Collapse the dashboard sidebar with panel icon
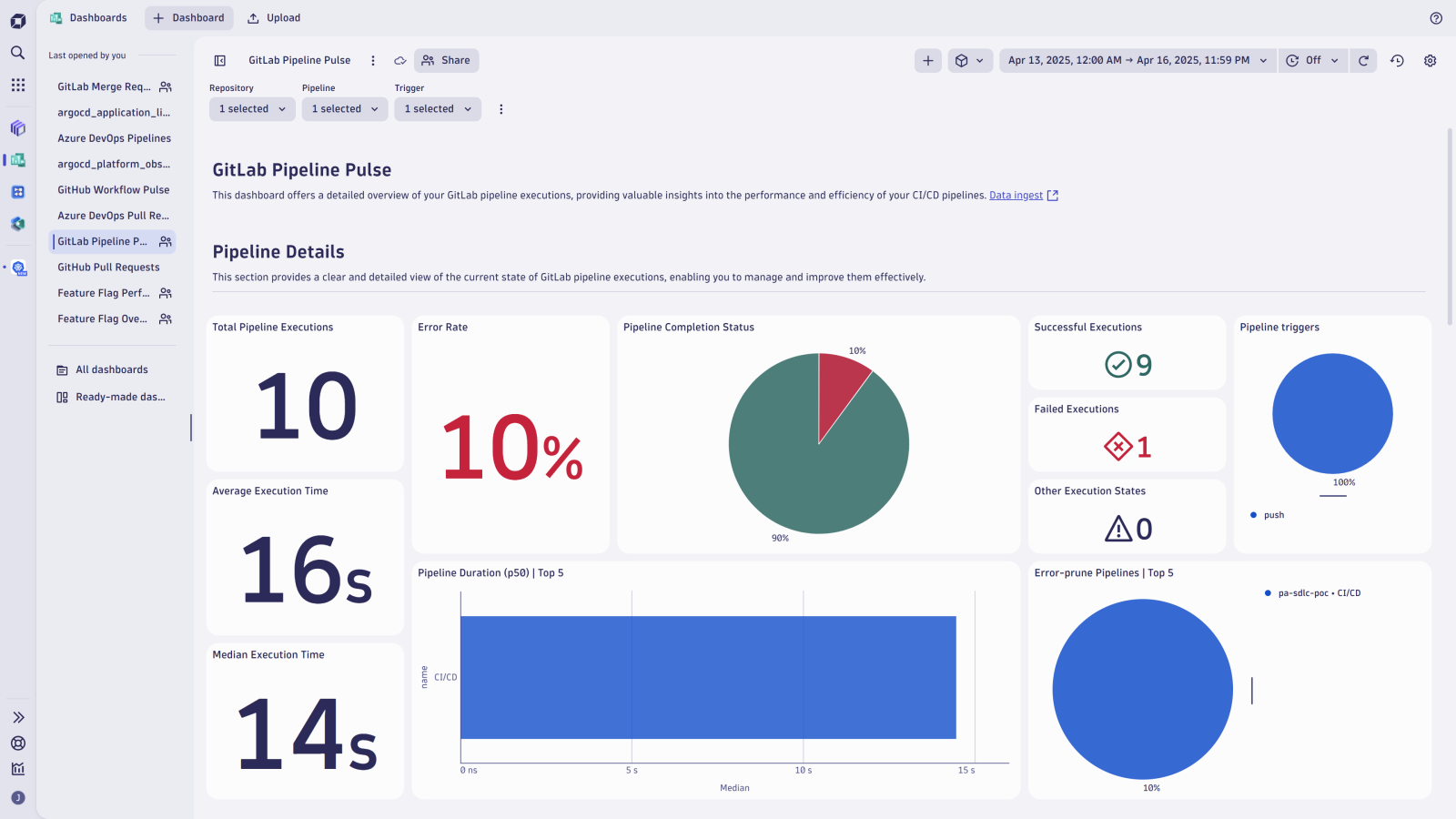The height and width of the screenshot is (819, 1456). pos(219,60)
